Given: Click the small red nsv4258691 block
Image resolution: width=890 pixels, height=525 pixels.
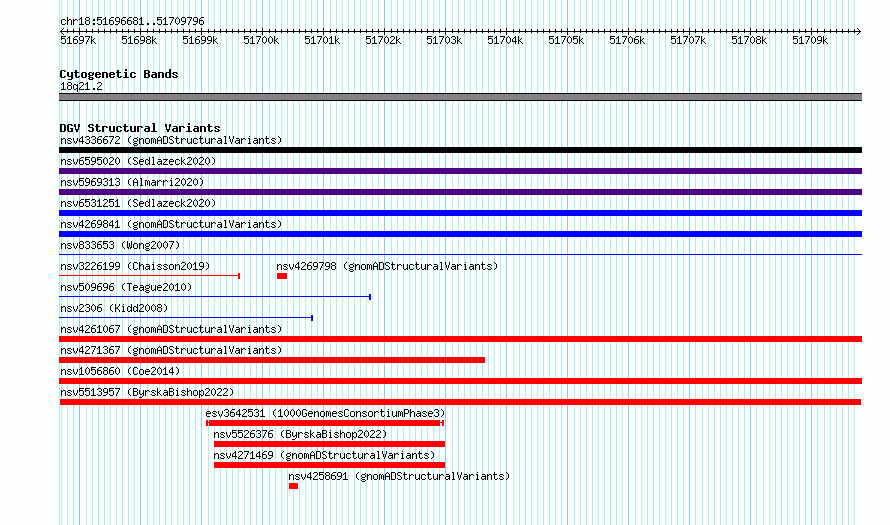Looking at the screenshot, I should 293,486.
